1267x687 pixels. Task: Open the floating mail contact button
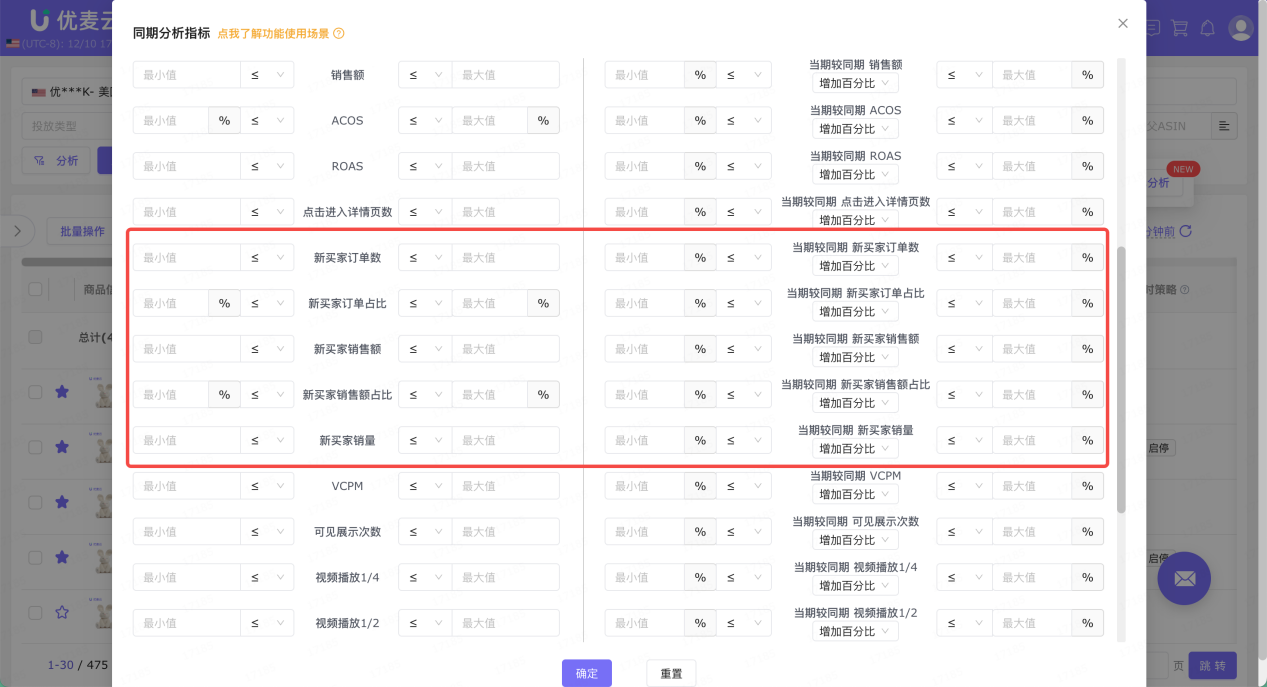click(x=1184, y=578)
